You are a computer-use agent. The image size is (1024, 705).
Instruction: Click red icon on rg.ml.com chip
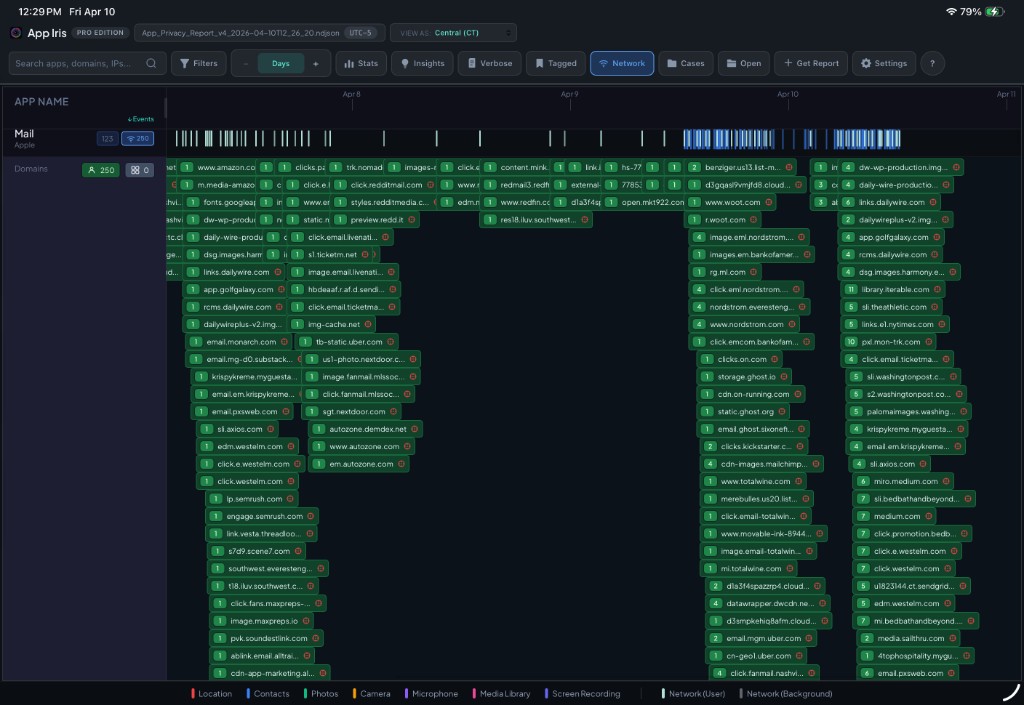(x=753, y=272)
